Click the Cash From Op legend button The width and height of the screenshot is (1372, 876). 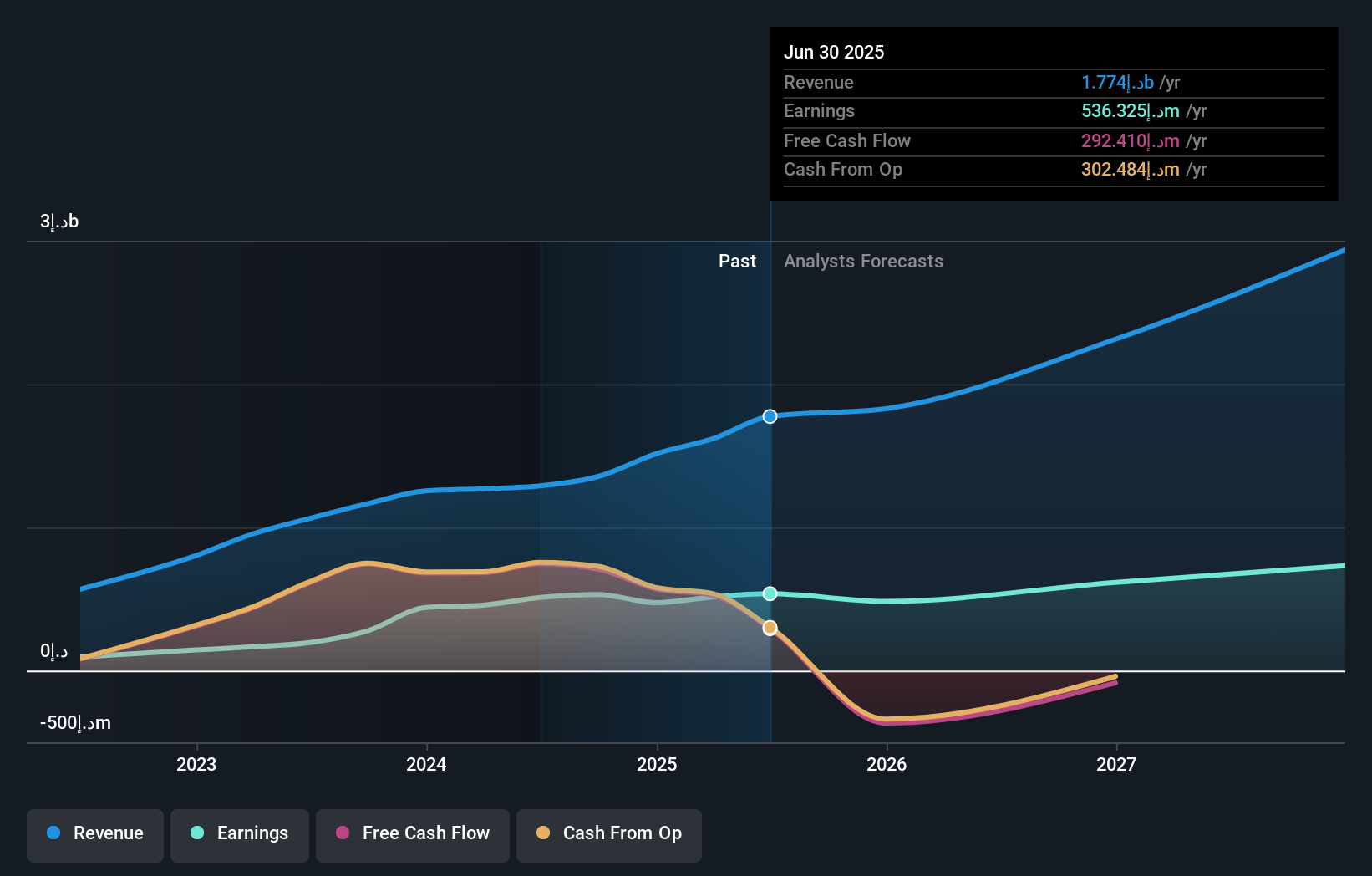608,833
